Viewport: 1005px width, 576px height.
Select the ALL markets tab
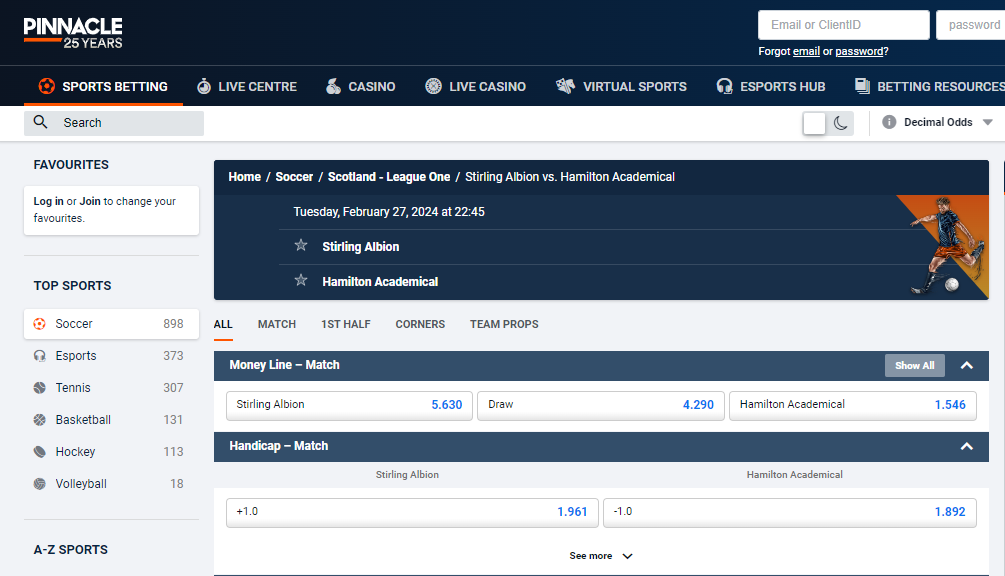point(223,324)
